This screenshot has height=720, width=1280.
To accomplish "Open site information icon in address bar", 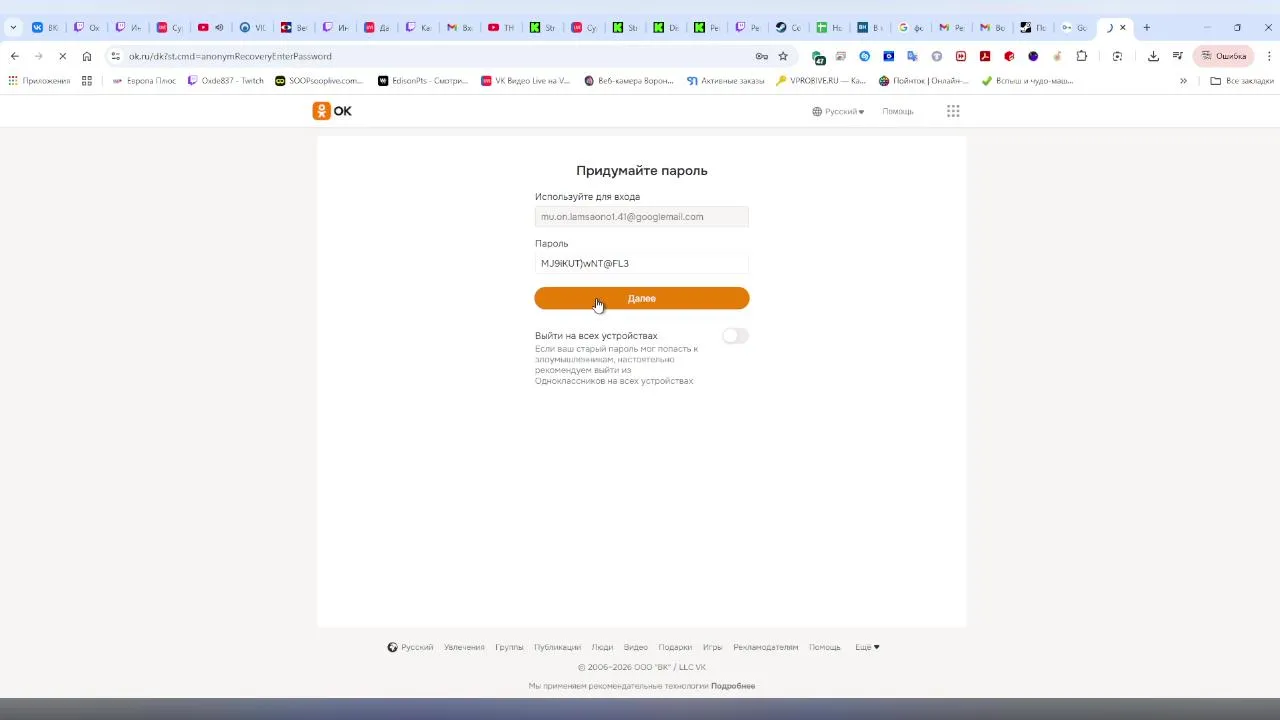I will pos(116,56).
